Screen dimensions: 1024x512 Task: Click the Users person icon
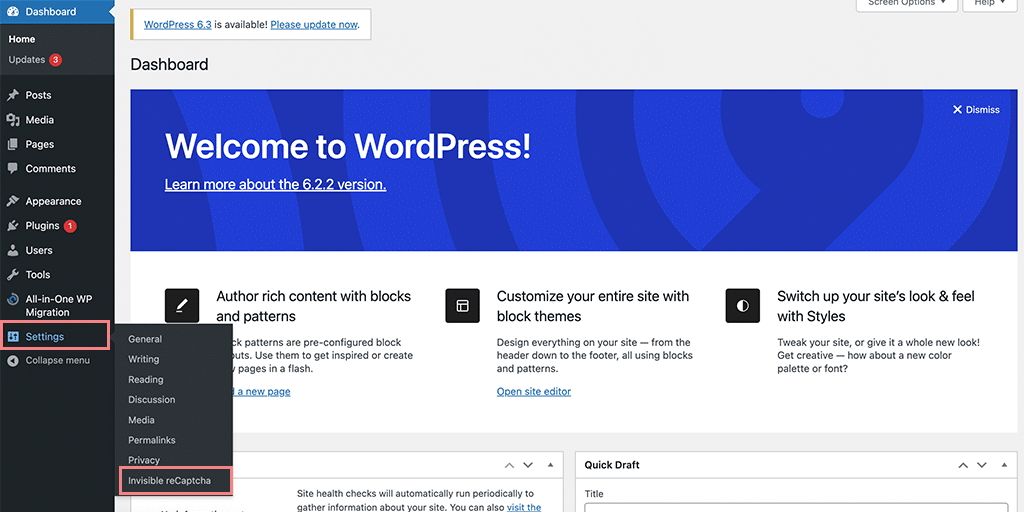tap(13, 250)
